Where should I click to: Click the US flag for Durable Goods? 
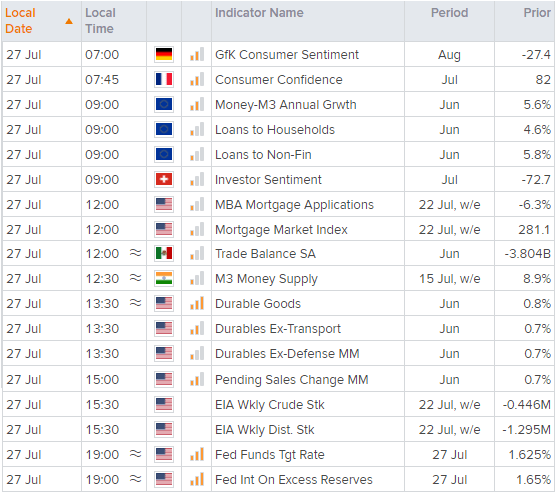pos(164,303)
